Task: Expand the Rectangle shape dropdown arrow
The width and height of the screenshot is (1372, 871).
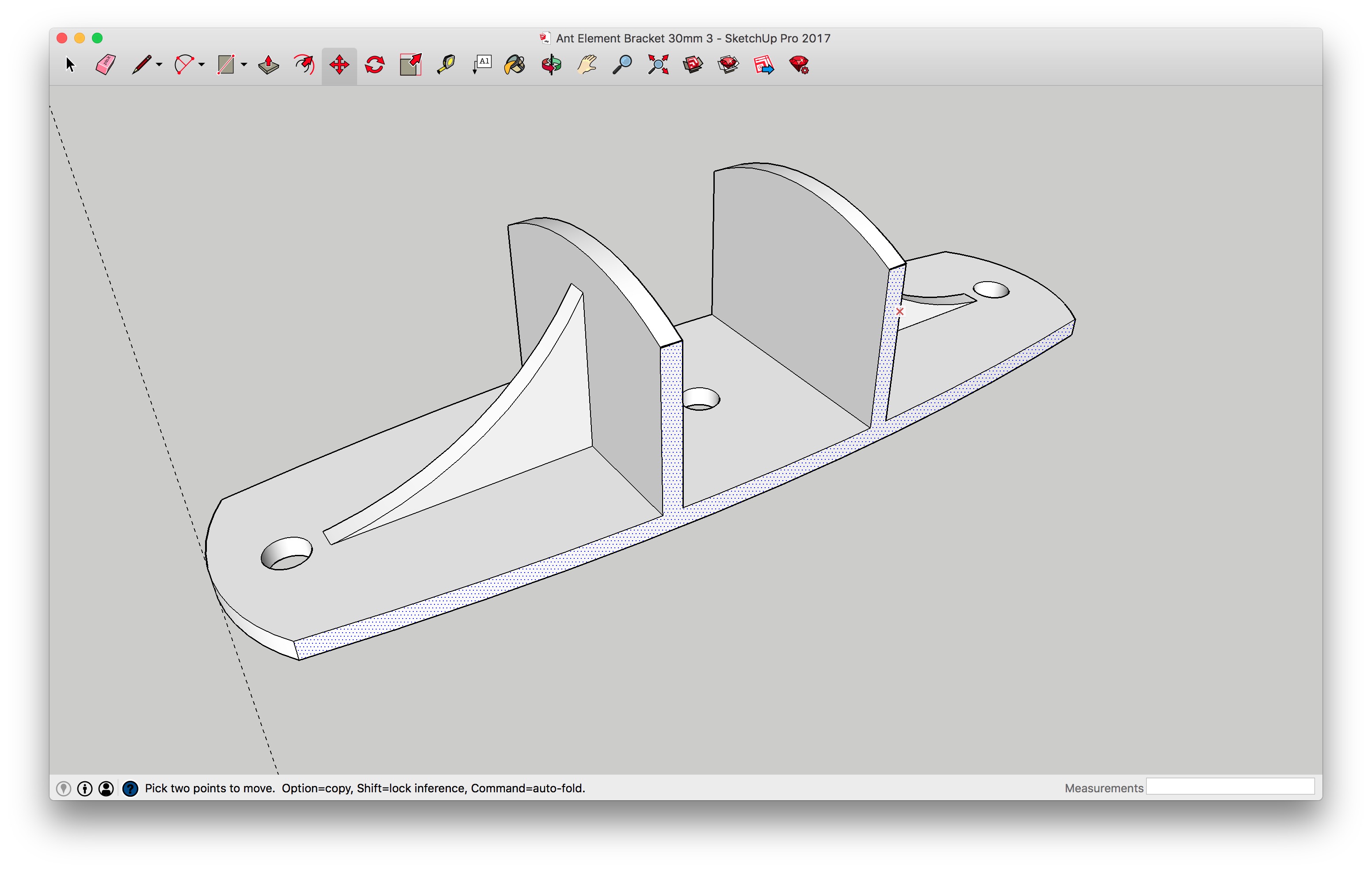Action: click(x=244, y=65)
